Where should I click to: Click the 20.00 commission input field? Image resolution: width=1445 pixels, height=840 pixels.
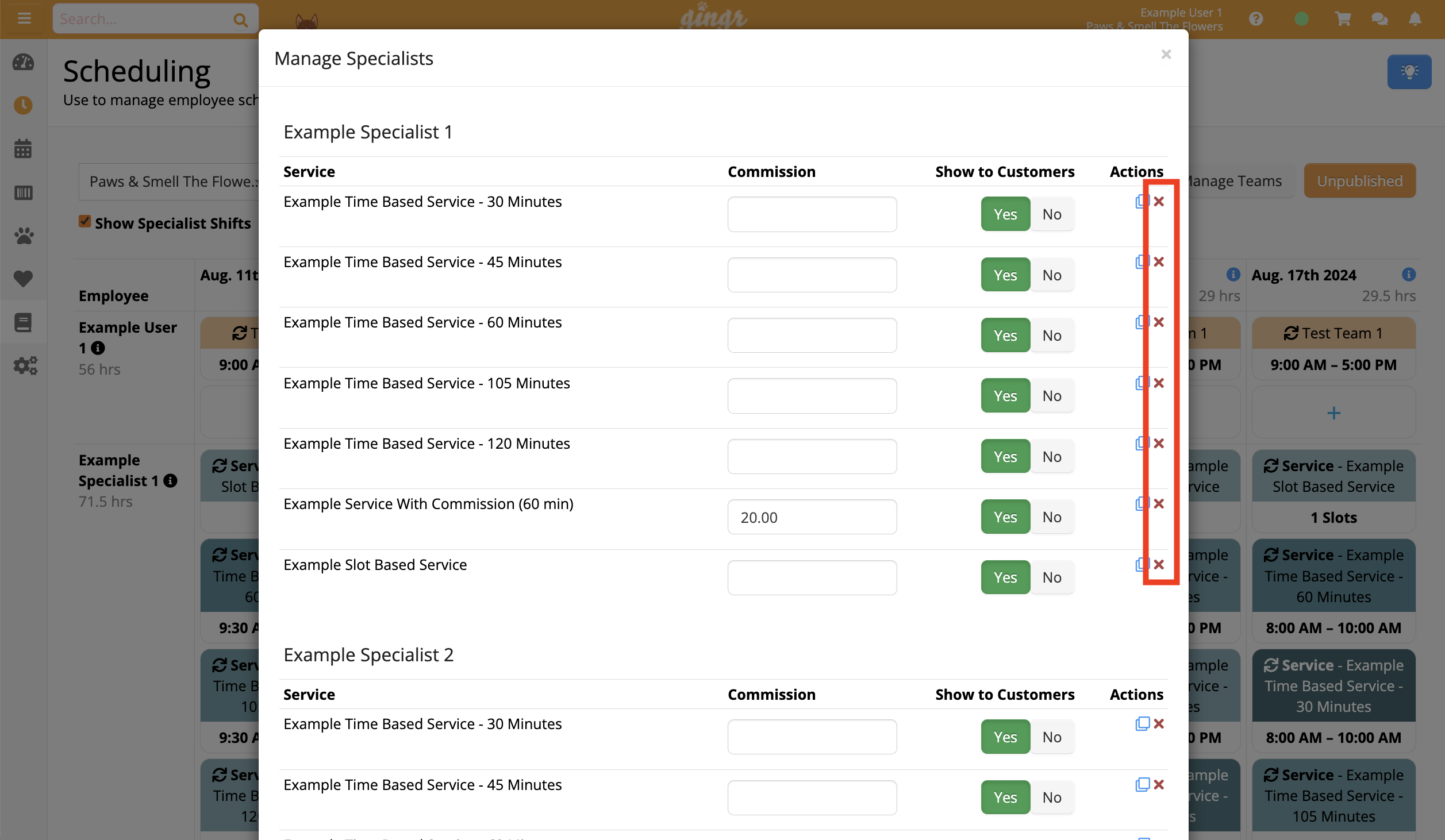pyautogui.click(x=812, y=517)
